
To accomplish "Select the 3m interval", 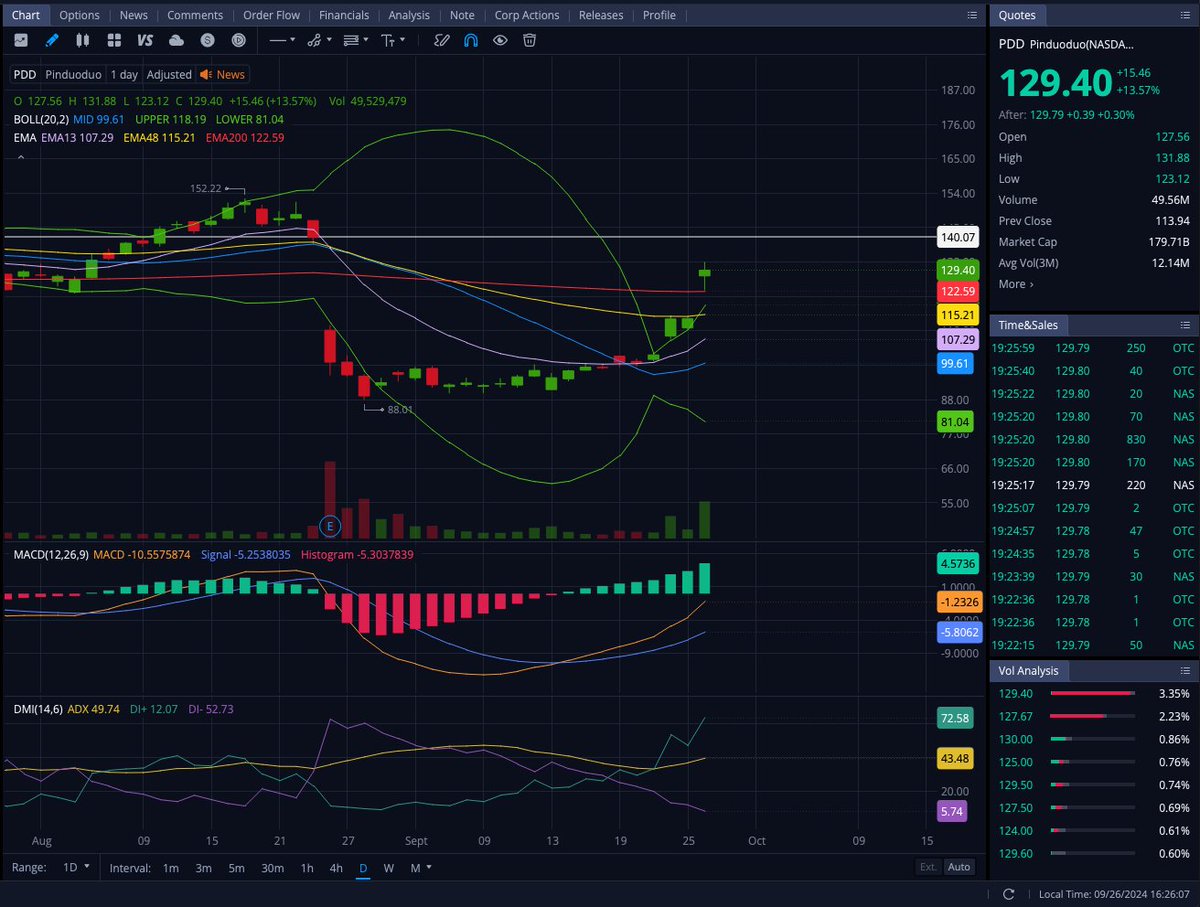I will click(203, 868).
